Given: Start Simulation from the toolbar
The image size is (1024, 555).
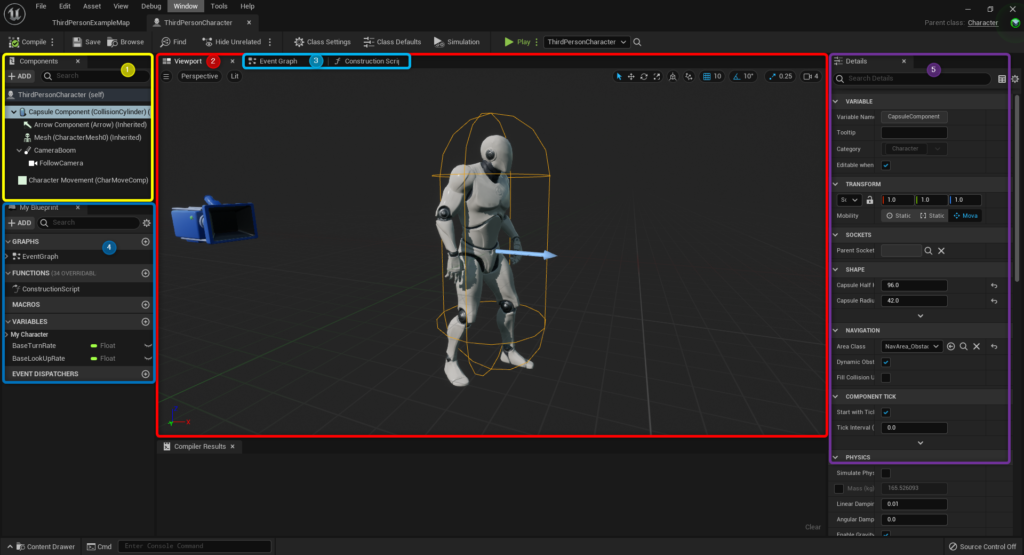Looking at the screenshot, I should pyautogui.click(x=456, y=42).
